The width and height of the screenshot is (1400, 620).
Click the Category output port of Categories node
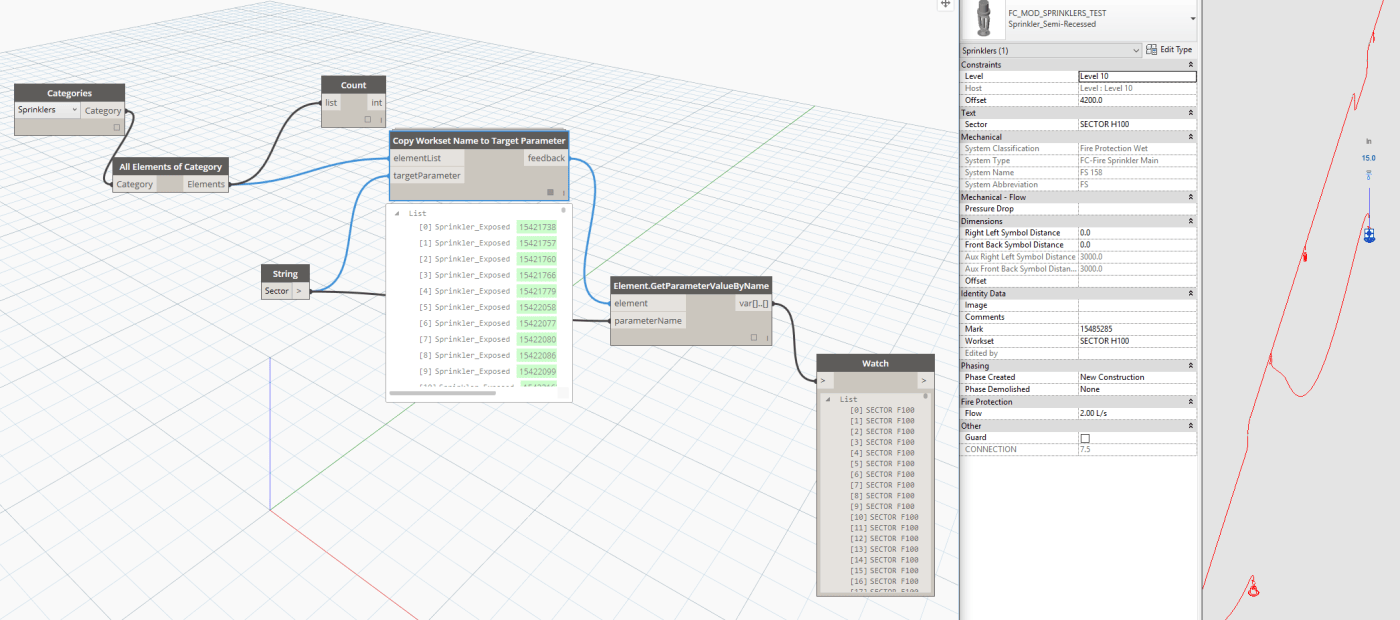pos(103,110)
